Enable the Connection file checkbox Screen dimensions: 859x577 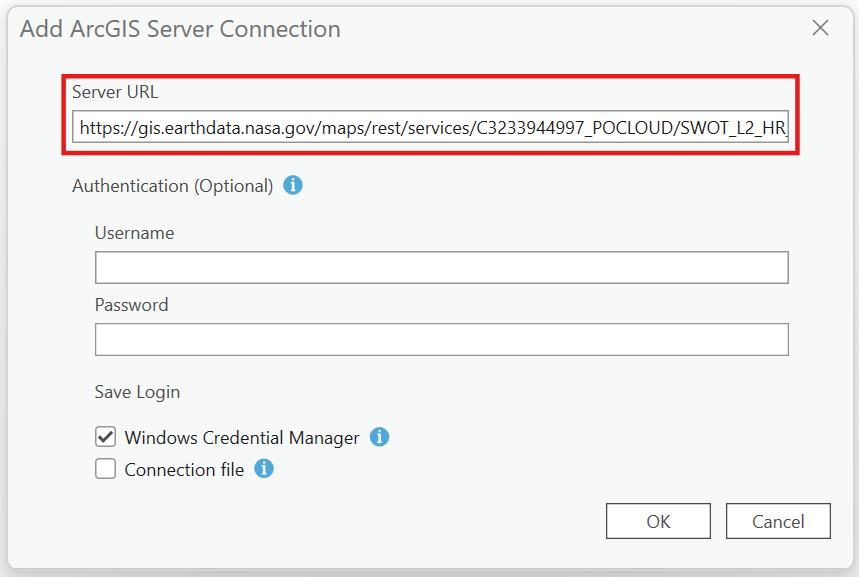(105, 469)
